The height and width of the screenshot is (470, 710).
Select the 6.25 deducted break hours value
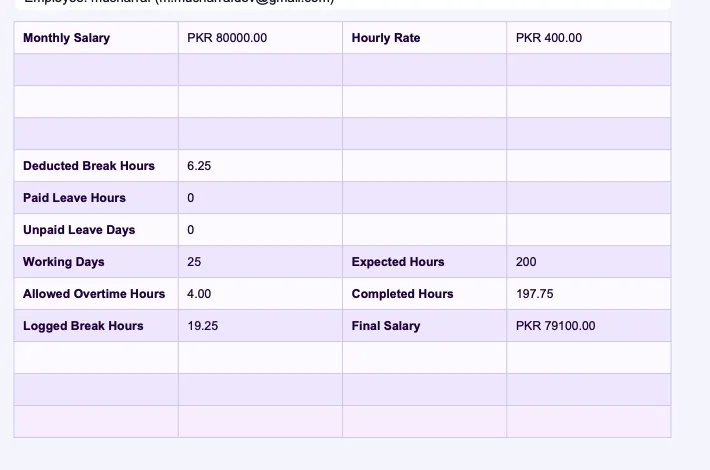(200, 166)
